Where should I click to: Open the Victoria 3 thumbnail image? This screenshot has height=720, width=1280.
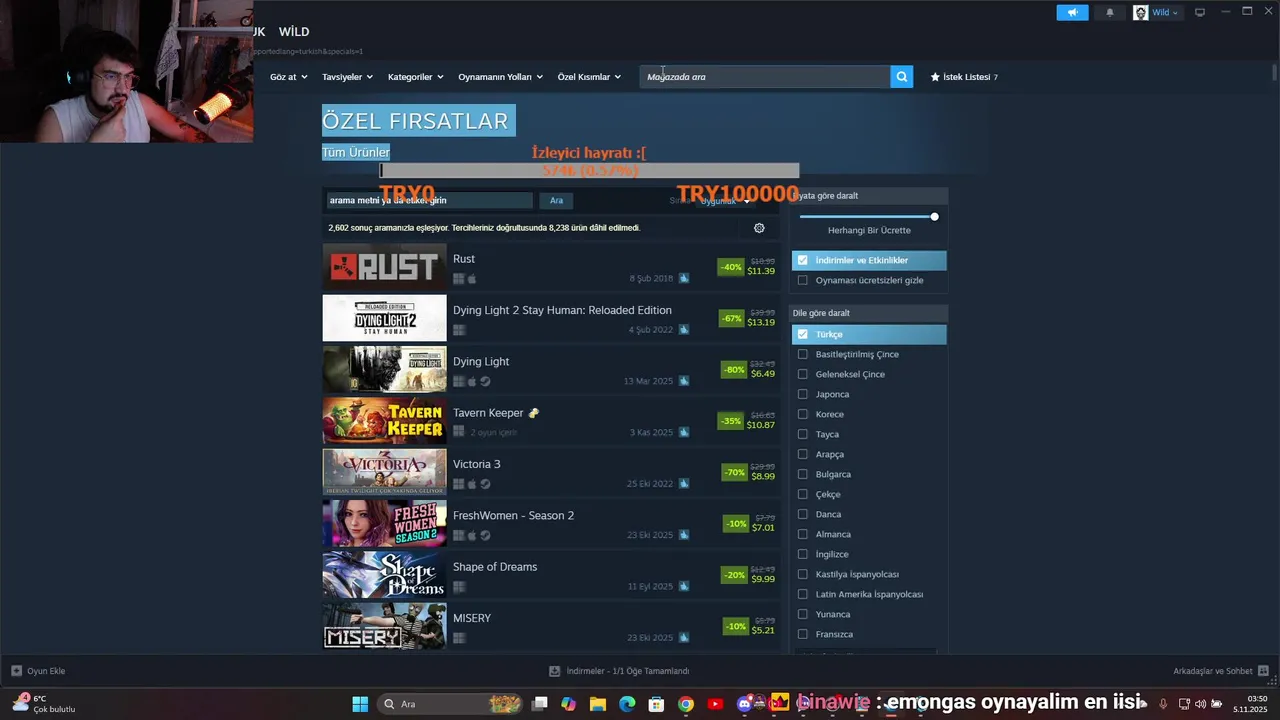tap(384, 472)
